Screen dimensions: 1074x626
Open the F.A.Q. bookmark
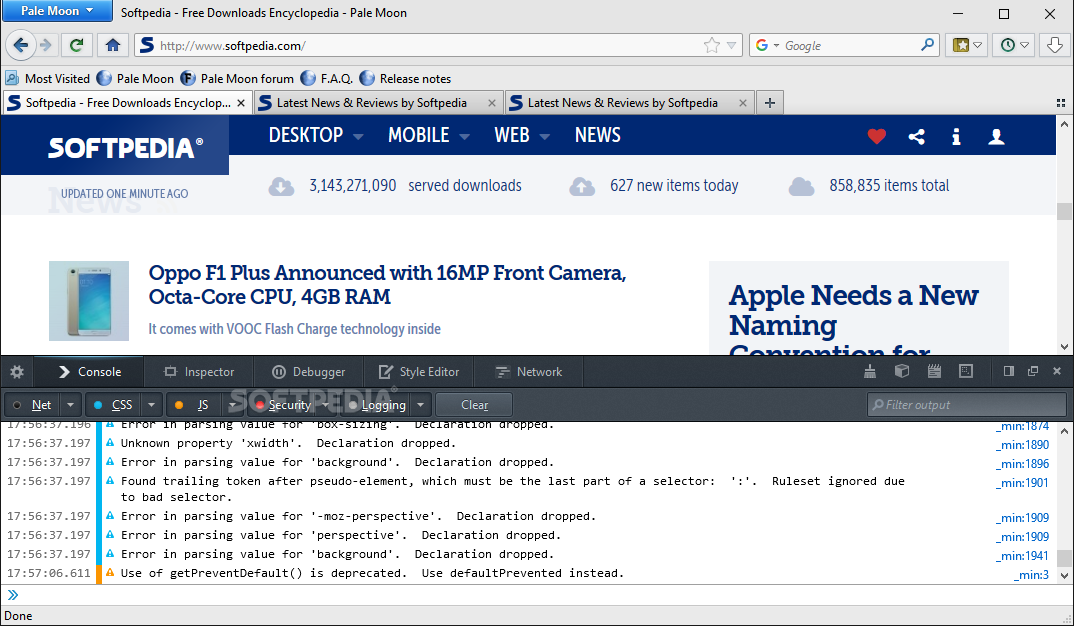pyautogui.click(x=327, y=79)
